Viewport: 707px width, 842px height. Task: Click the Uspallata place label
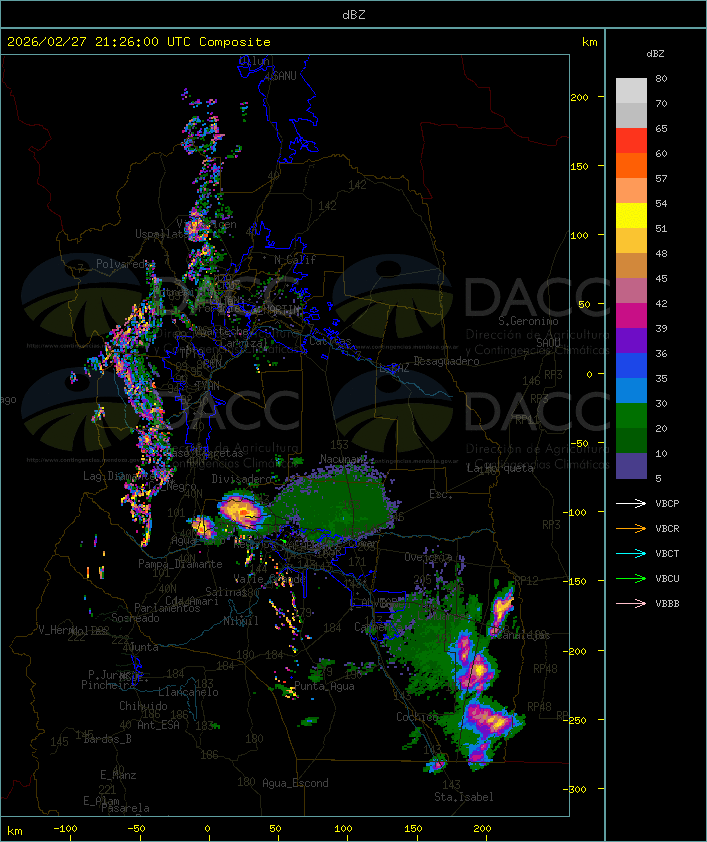click(159, 234)
